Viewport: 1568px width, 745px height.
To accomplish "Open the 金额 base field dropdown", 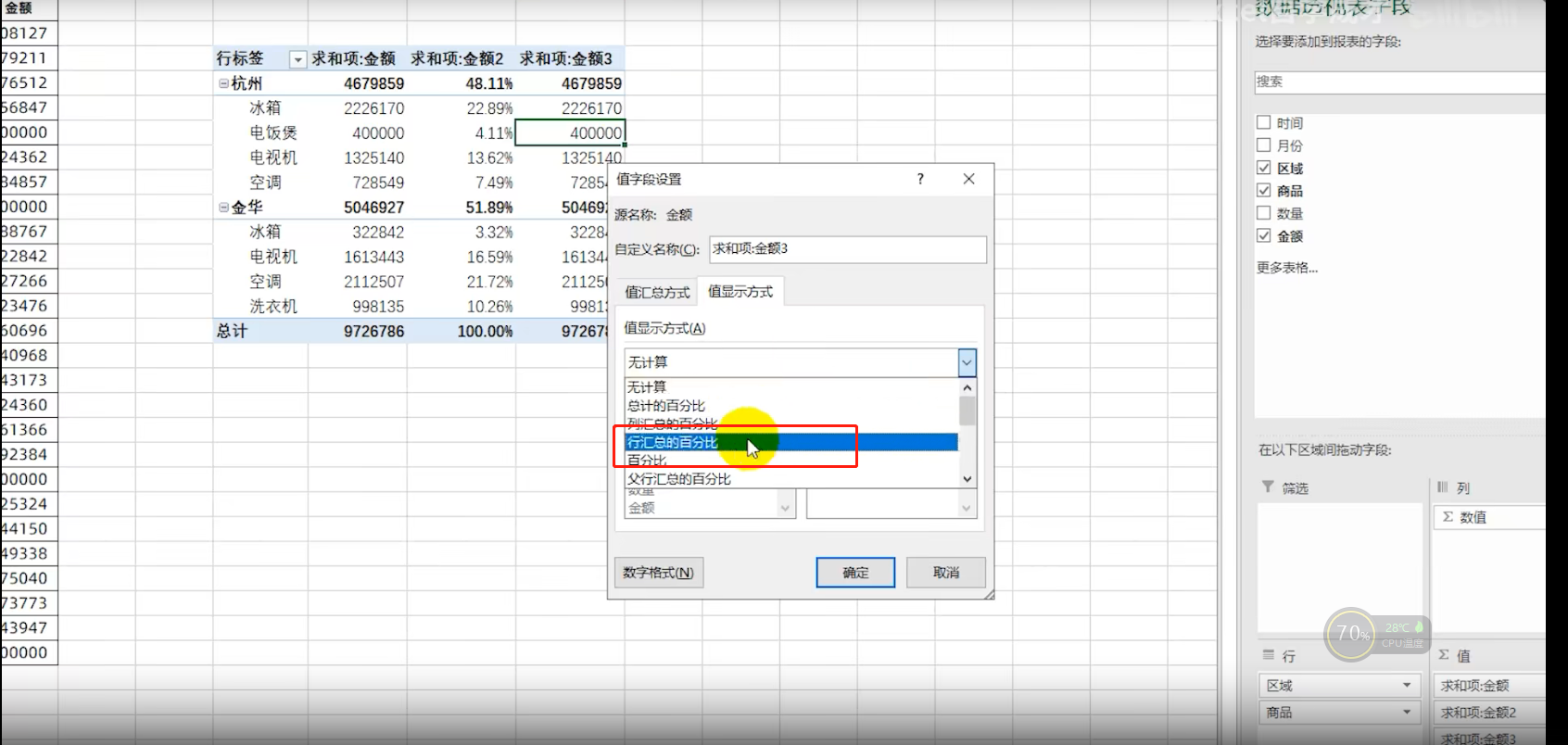I will (x=786, y=508).
